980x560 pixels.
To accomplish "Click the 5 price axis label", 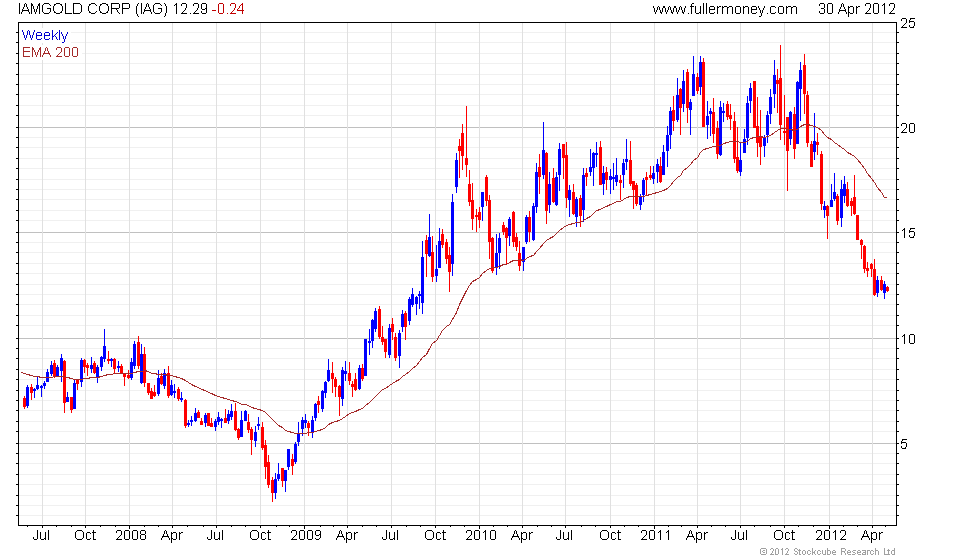I will [x=904, y=444].
